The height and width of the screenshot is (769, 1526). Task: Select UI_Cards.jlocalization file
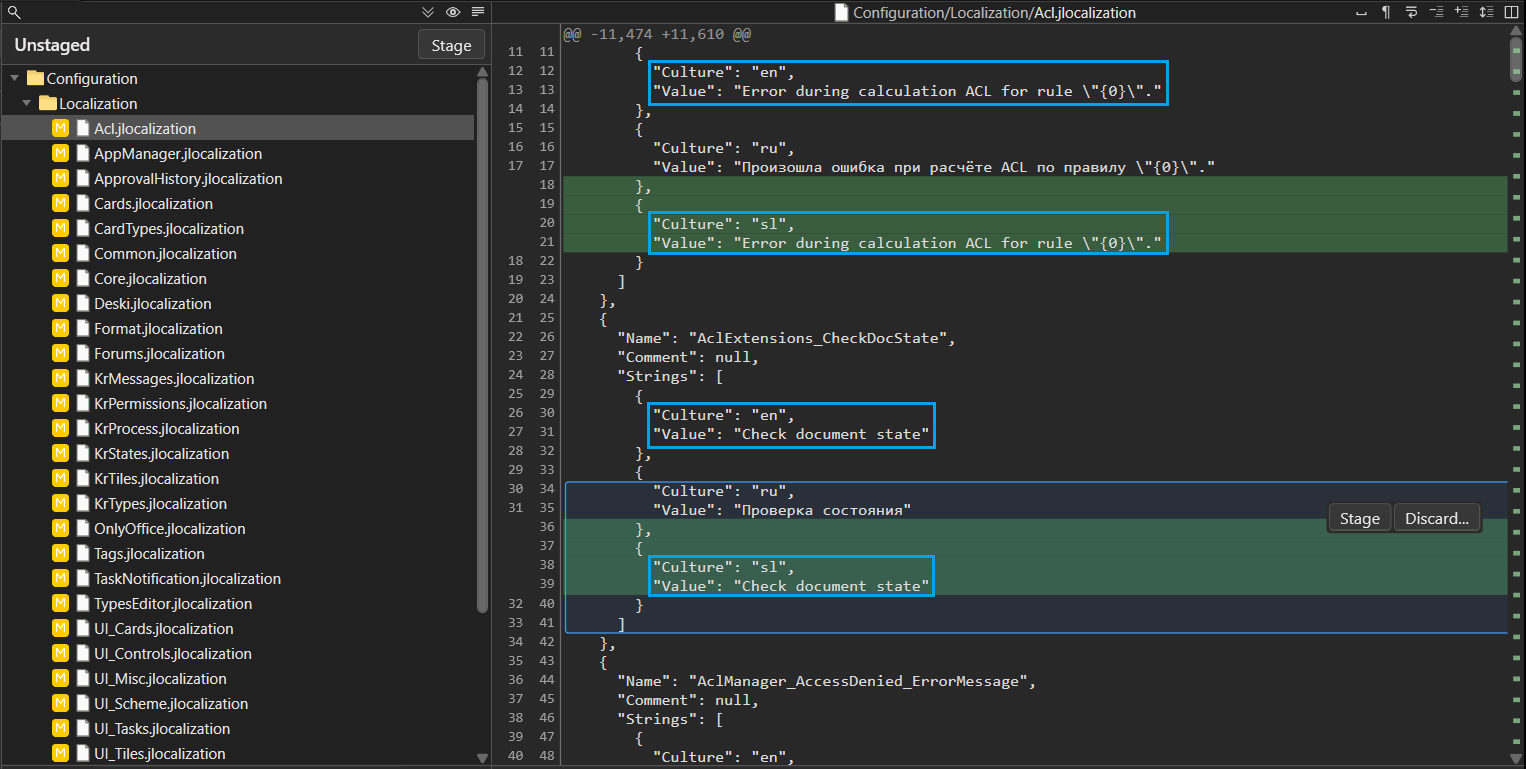point(237,628)
